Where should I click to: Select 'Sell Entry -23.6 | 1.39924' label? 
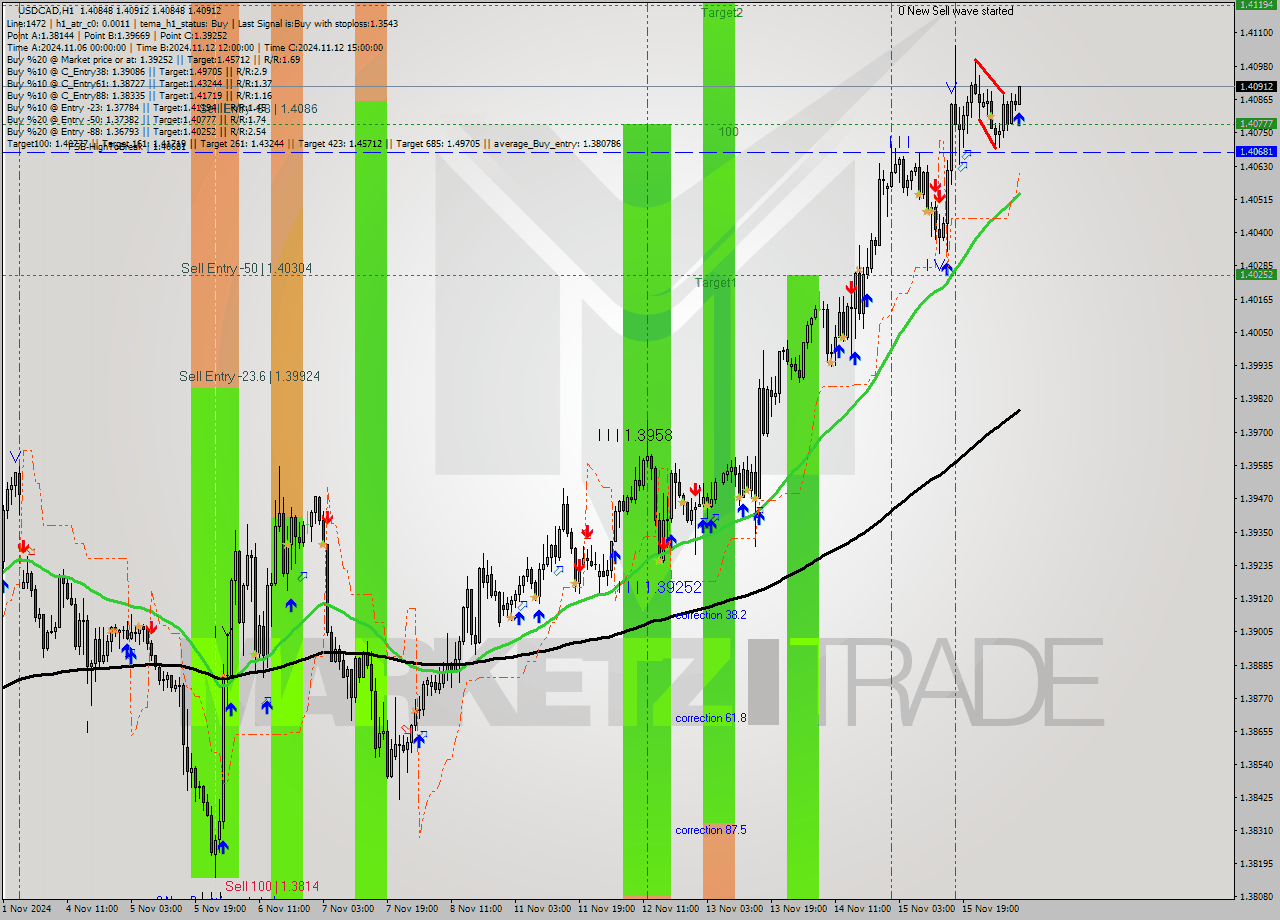(249, 376)
